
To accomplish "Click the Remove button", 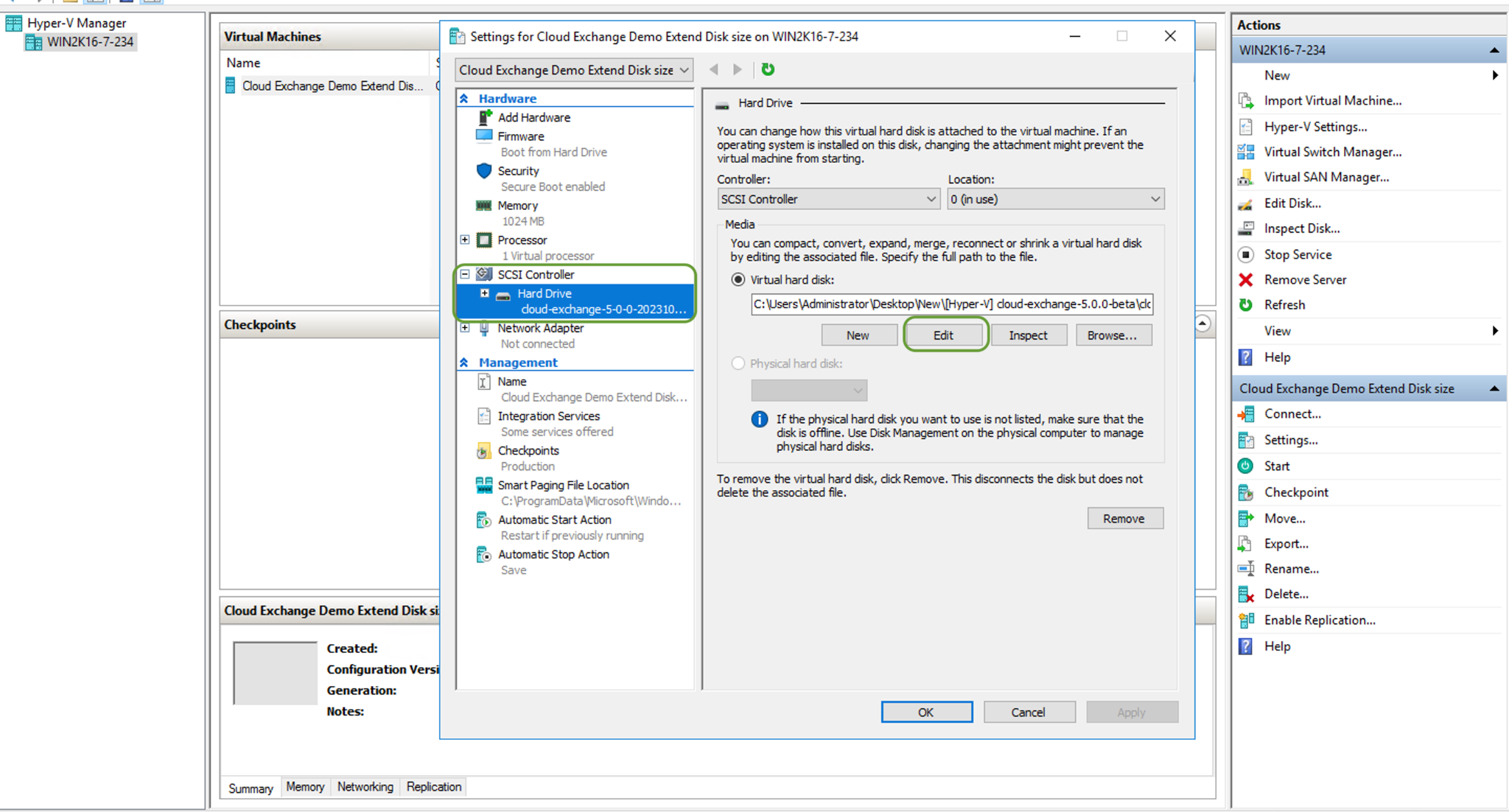I will [x=1124, y=519].
